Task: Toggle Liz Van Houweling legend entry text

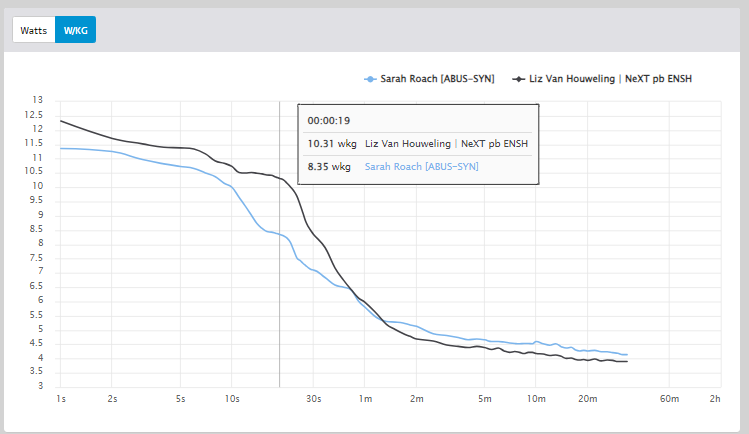Action: tap(612, 78)
